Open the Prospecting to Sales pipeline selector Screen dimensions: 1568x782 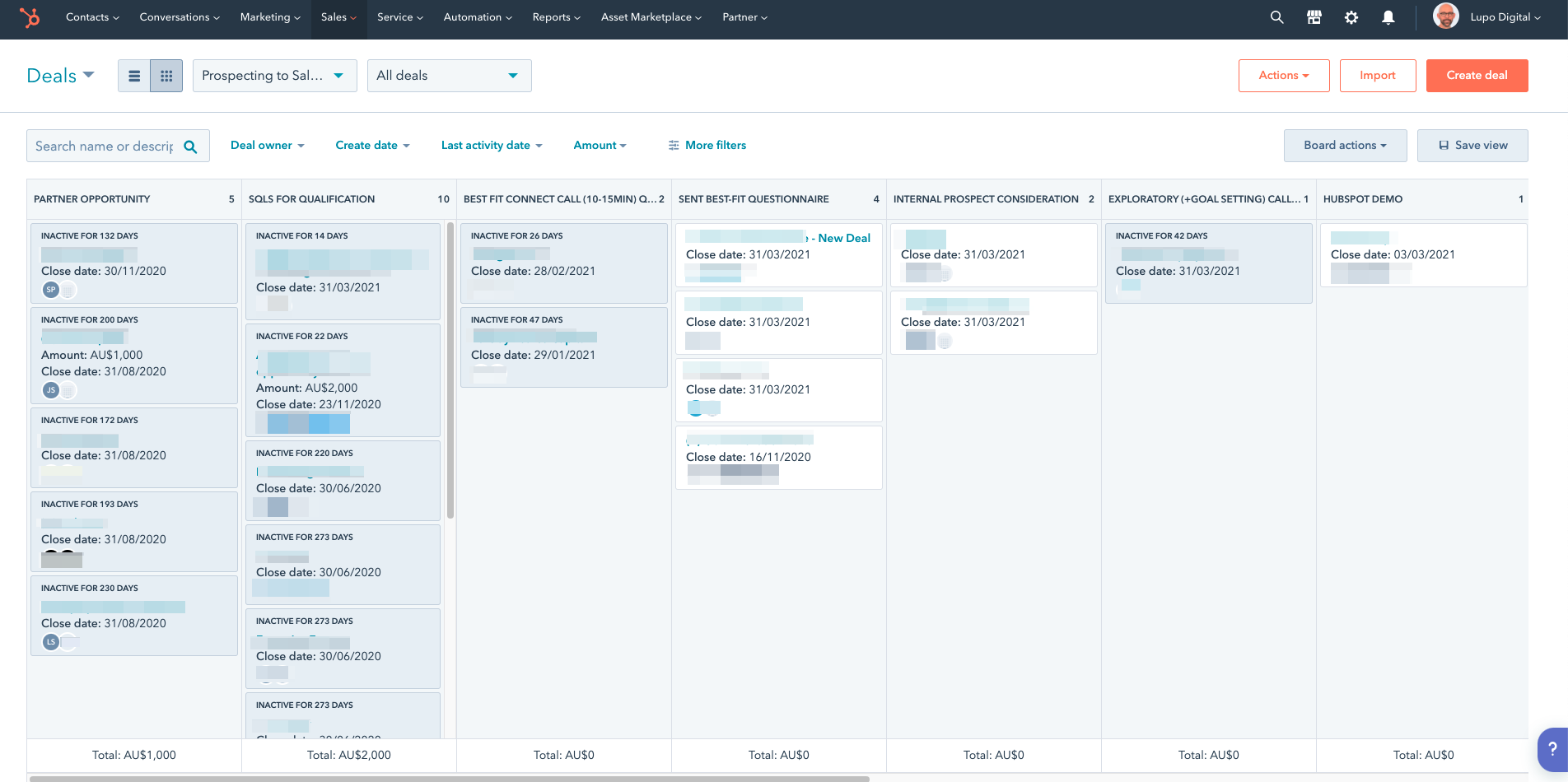click(274, 75)
